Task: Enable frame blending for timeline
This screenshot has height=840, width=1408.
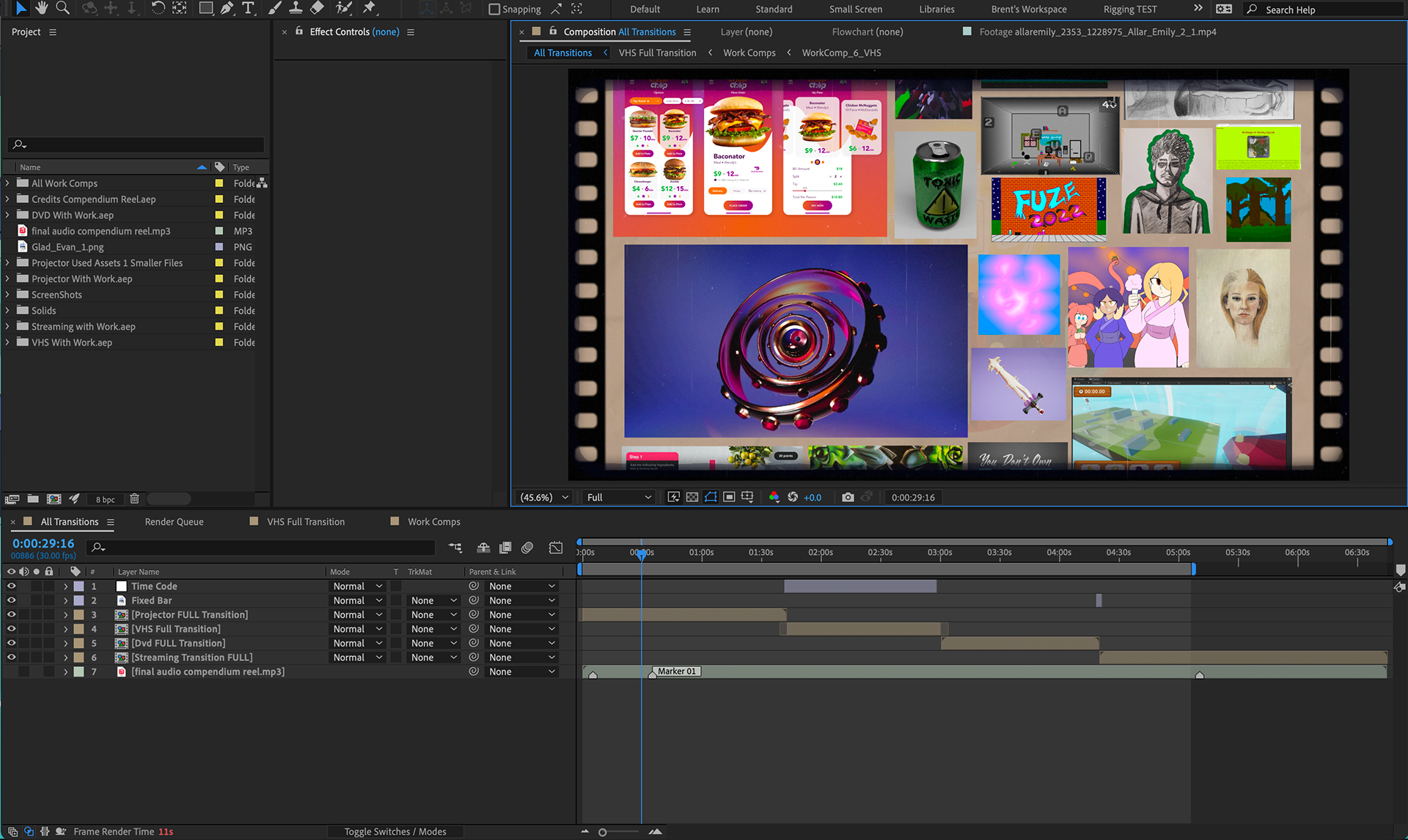Action: pos(505,548)
